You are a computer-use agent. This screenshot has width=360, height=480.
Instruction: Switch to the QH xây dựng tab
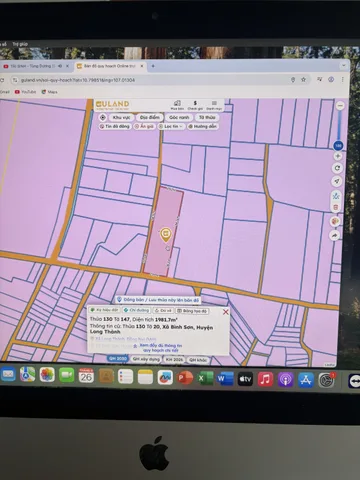146,359
